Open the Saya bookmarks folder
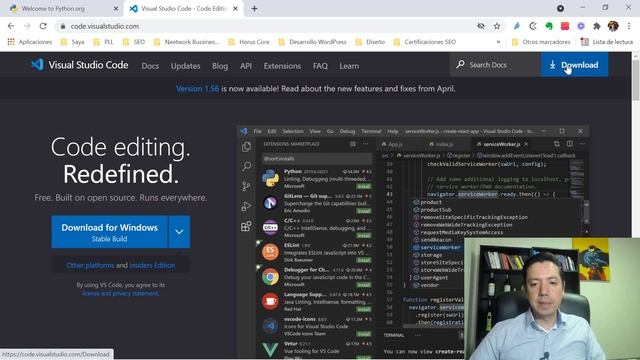The width and height of the screenshot is (640, 360). [72, 42]
